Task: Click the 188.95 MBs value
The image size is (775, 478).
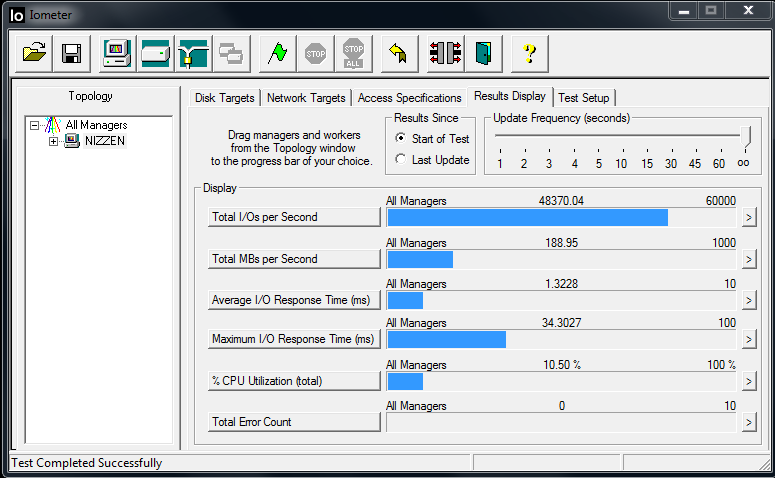Action: (x=561, y=243)
